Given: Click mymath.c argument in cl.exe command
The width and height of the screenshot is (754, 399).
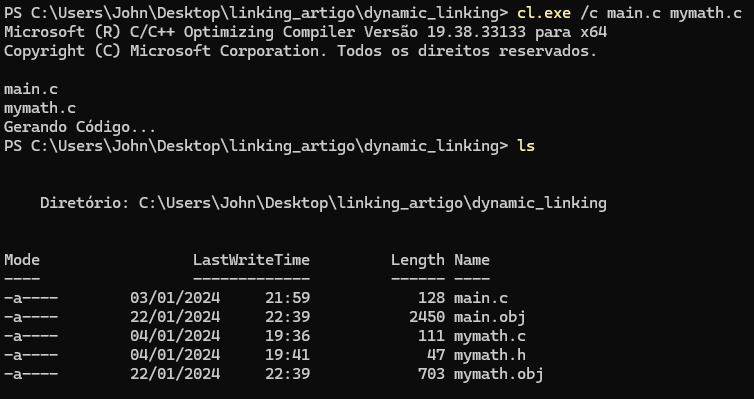Looking at the screenshot, I should 706,13.
